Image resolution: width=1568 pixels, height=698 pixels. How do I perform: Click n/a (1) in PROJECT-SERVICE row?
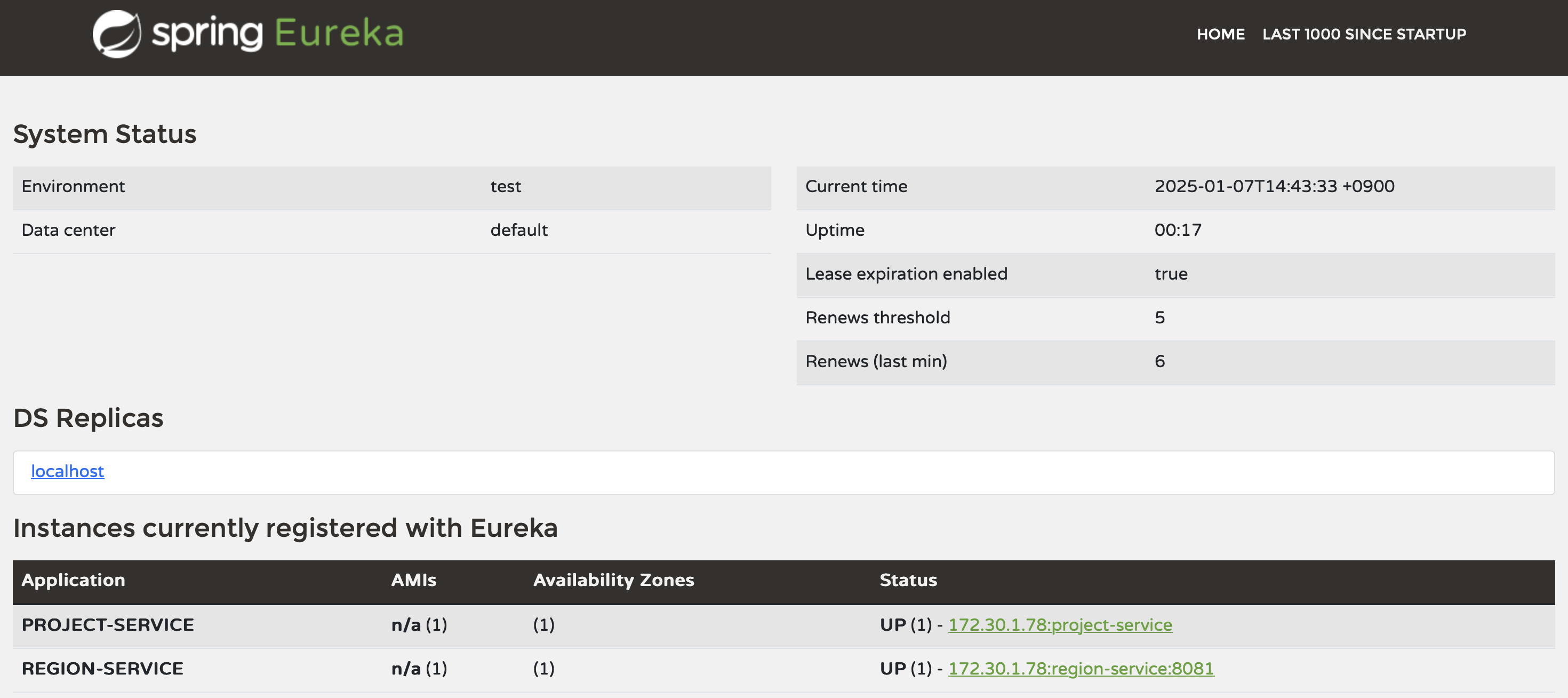[419, 625]
